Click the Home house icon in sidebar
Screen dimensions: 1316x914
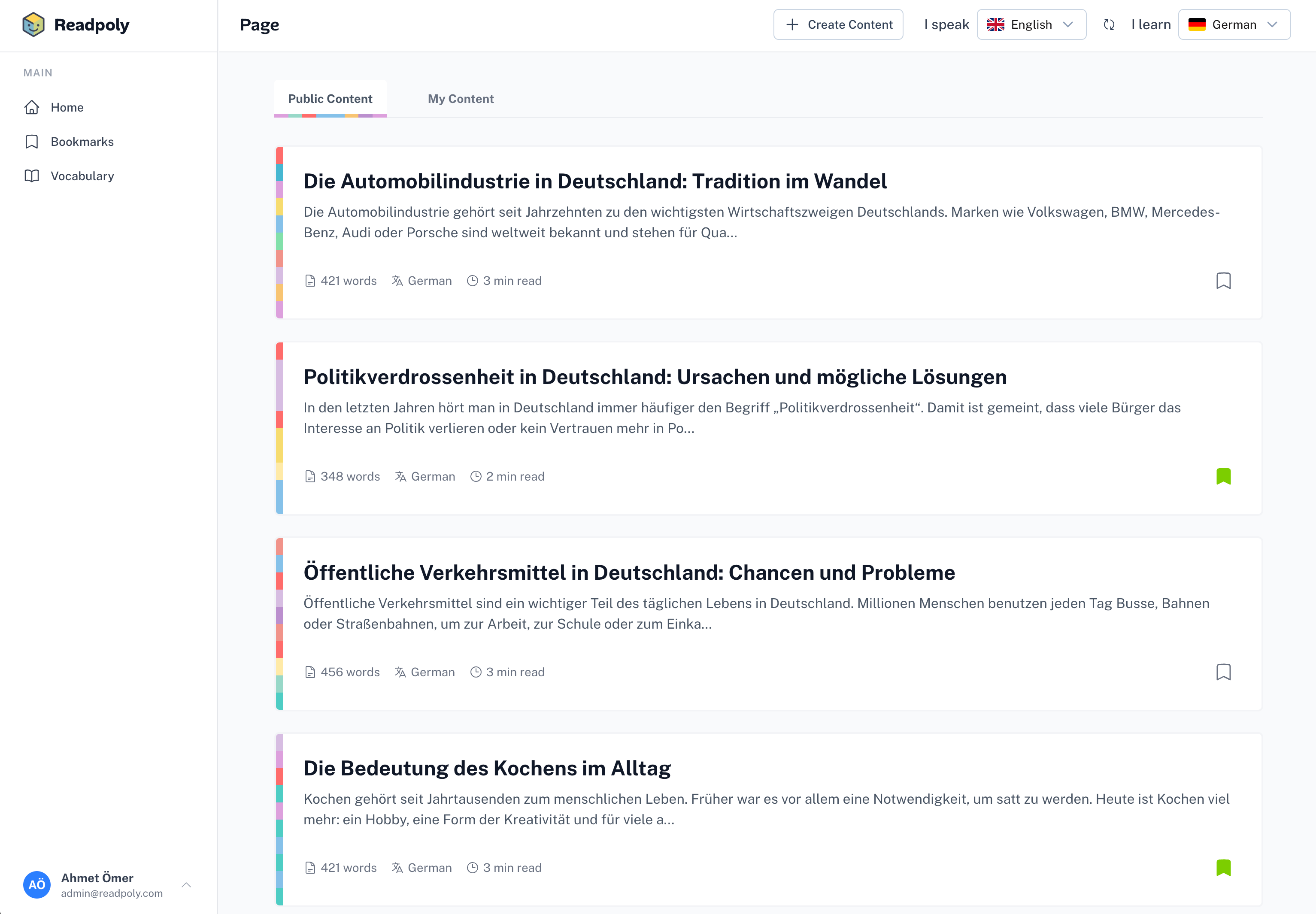(x=32, y=108)
